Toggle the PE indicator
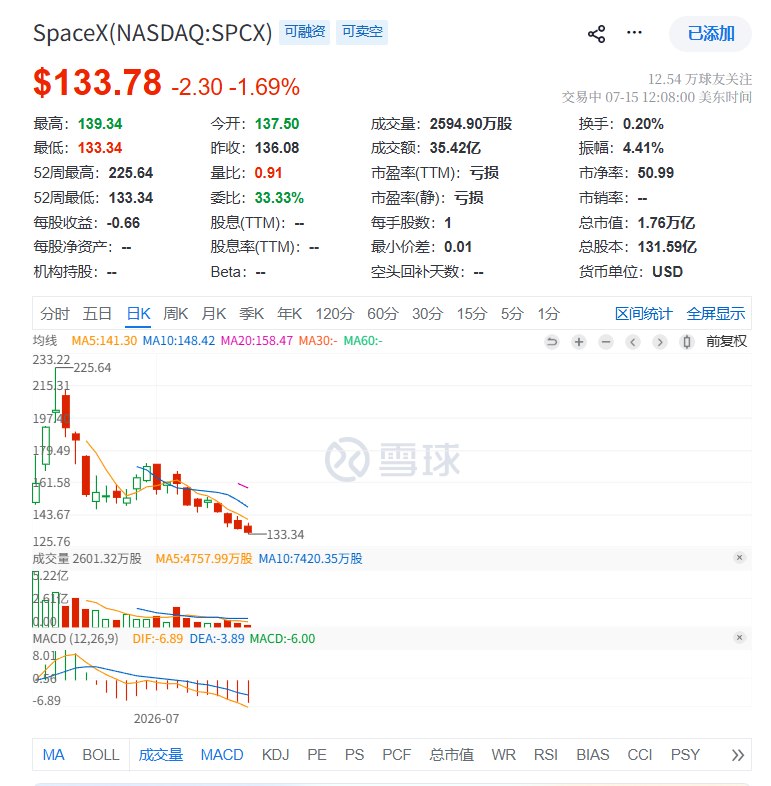771x786 pixels. click(x=317, y=754)
